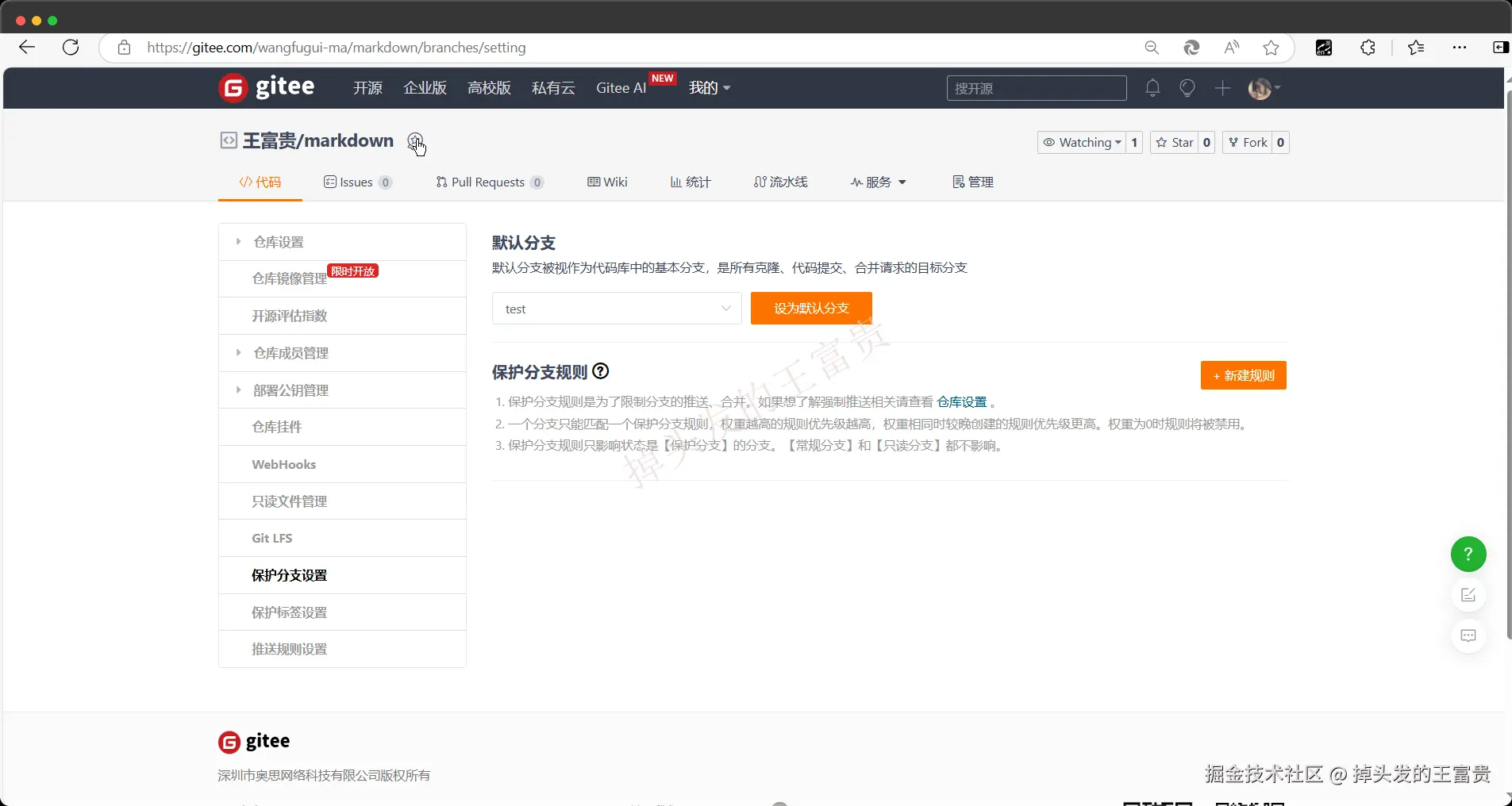
Task: Click the Gitee logo in the header
Action: click(267, 87)
